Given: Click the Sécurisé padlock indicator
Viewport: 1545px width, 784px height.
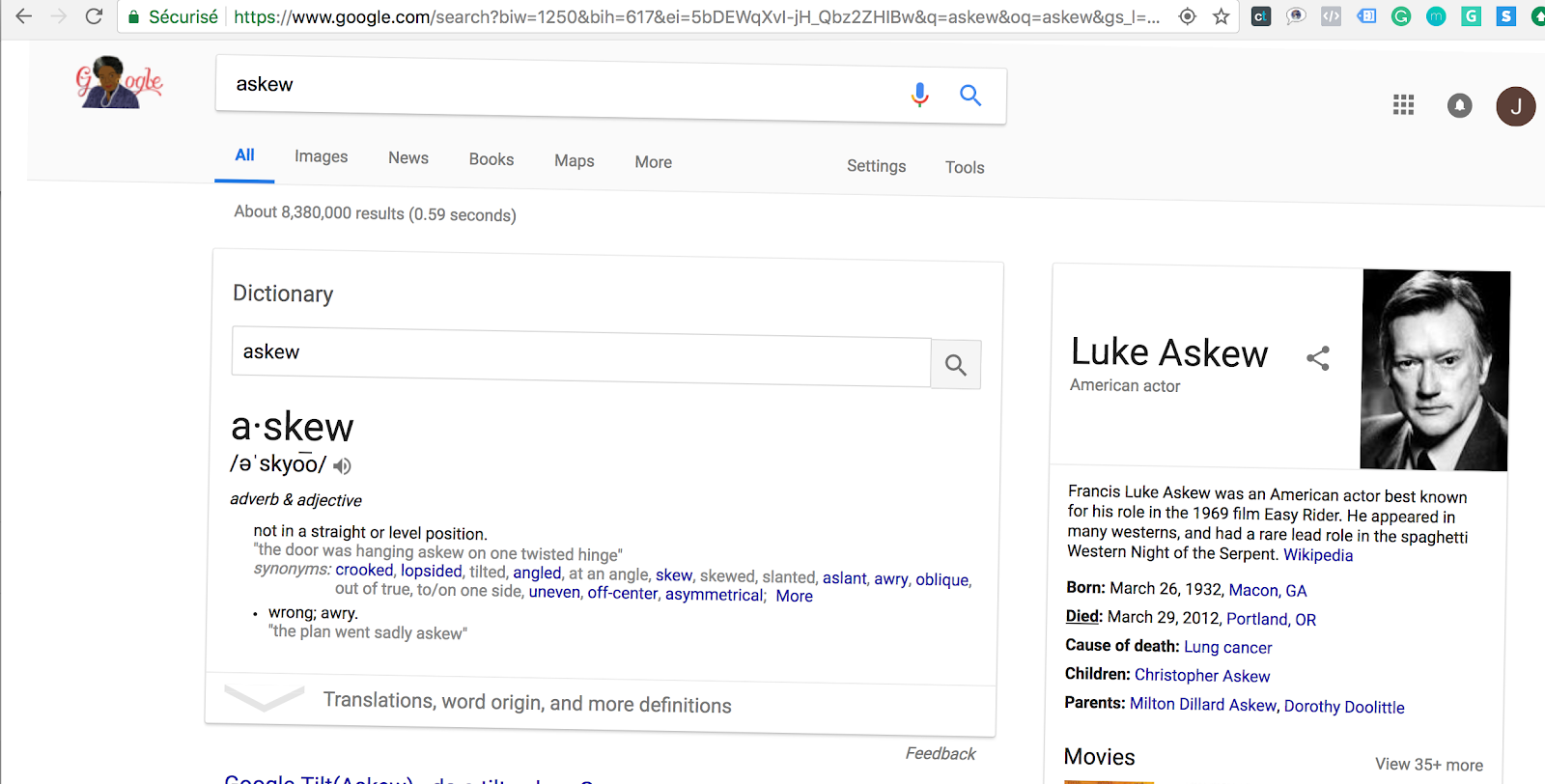Looking at the screenshot, I should (x=173, y=16).
